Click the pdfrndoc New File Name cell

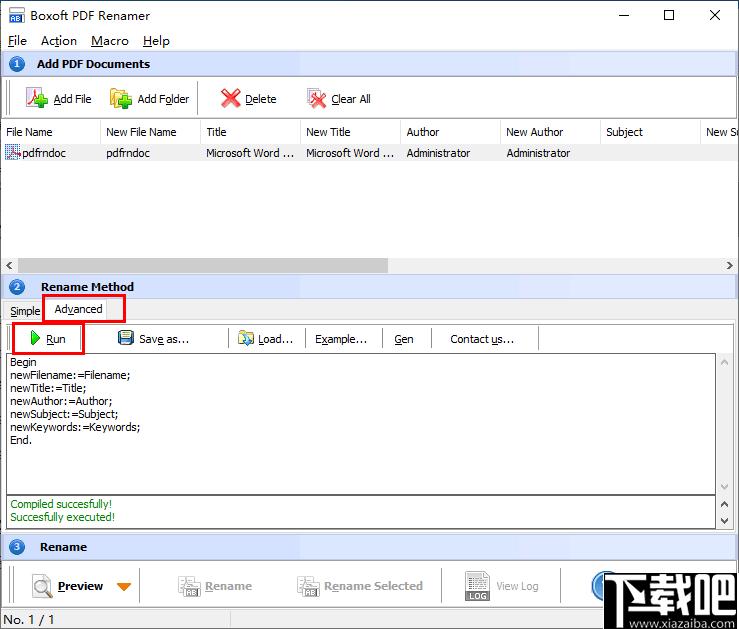pos(128,153)
